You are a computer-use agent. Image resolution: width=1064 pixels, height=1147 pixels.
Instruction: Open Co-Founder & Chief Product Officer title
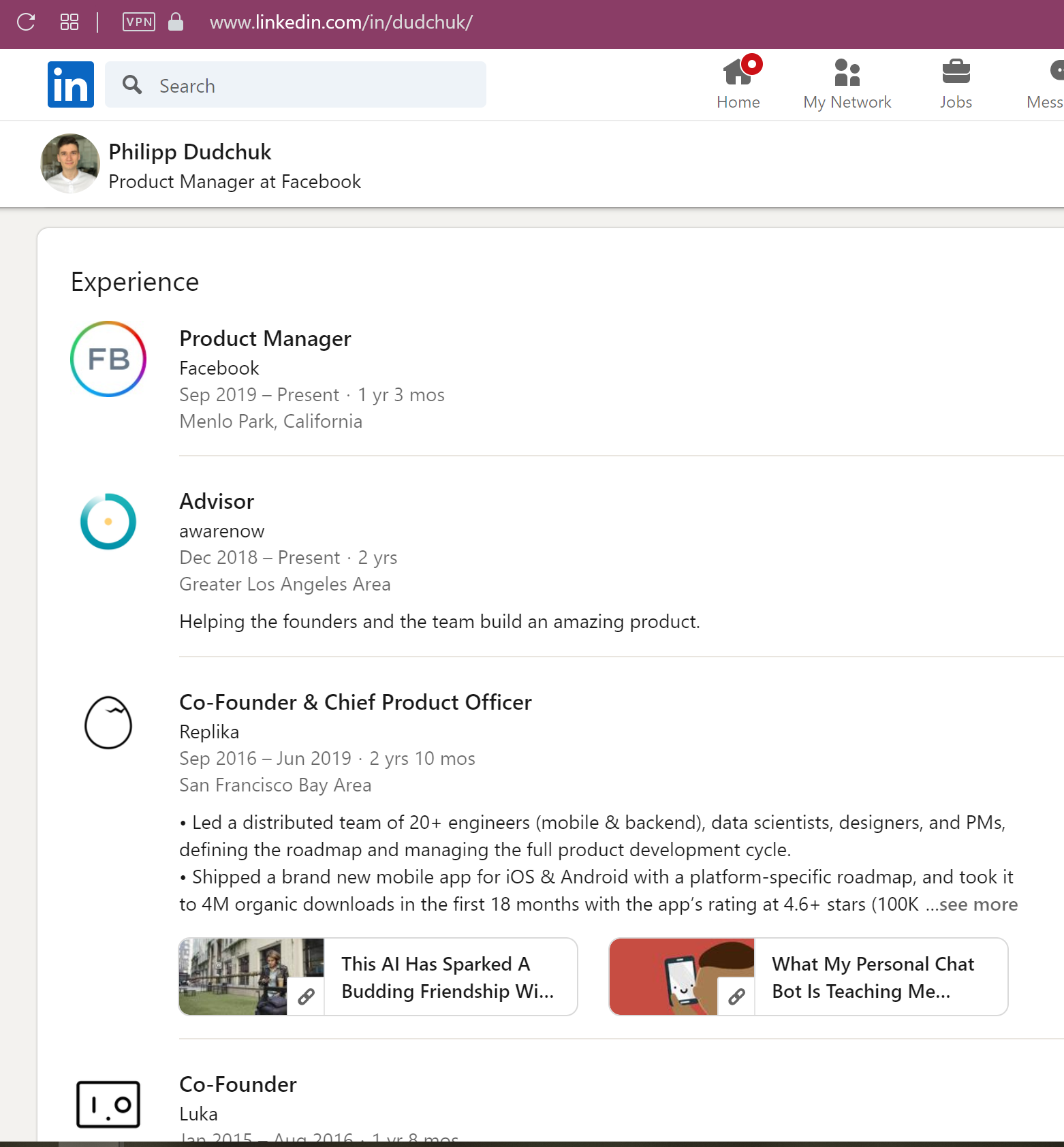[x=356, y=702]
